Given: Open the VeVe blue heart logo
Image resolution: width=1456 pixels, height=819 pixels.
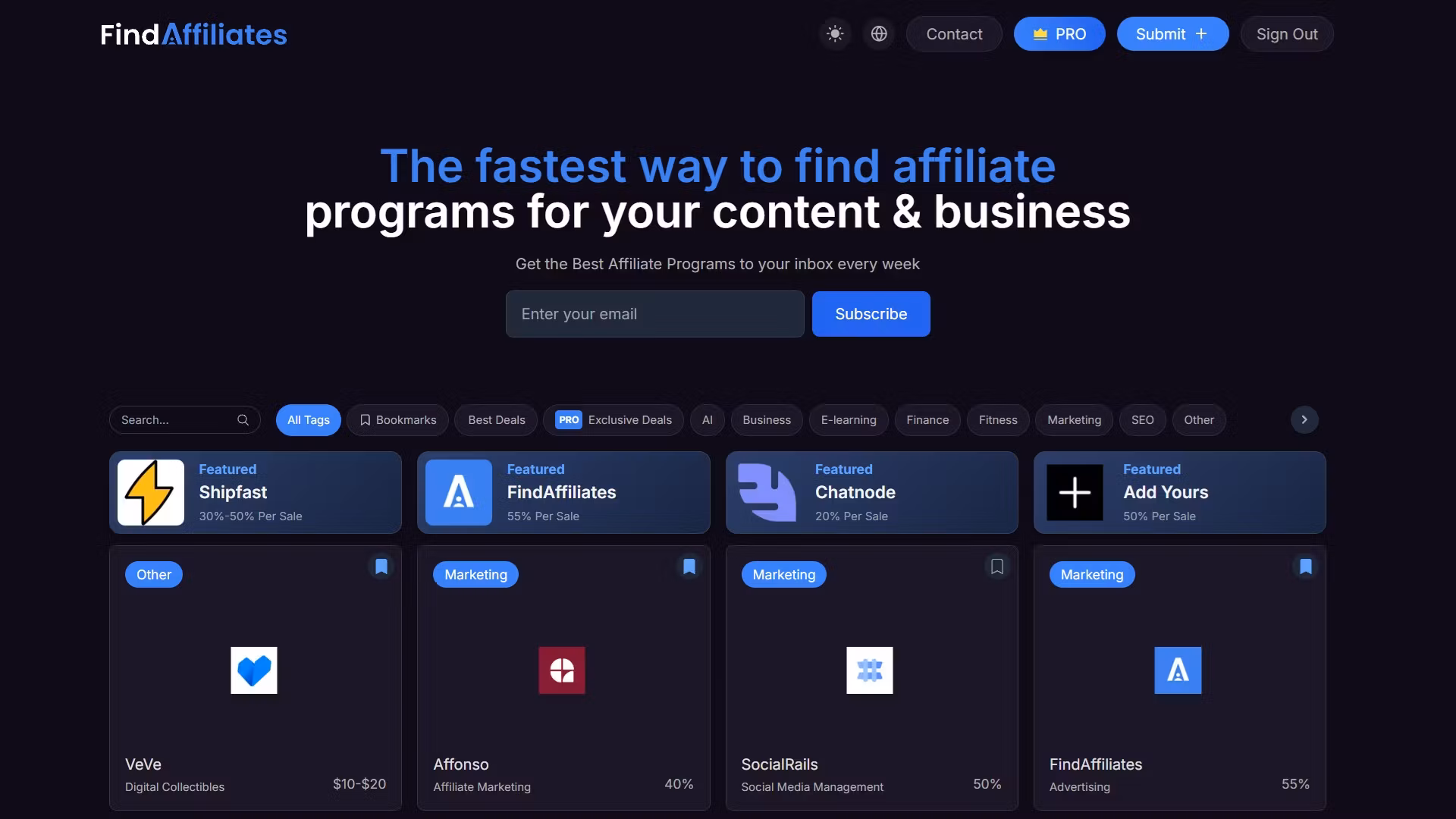Looking at the screenshot, I should (254, 670).
